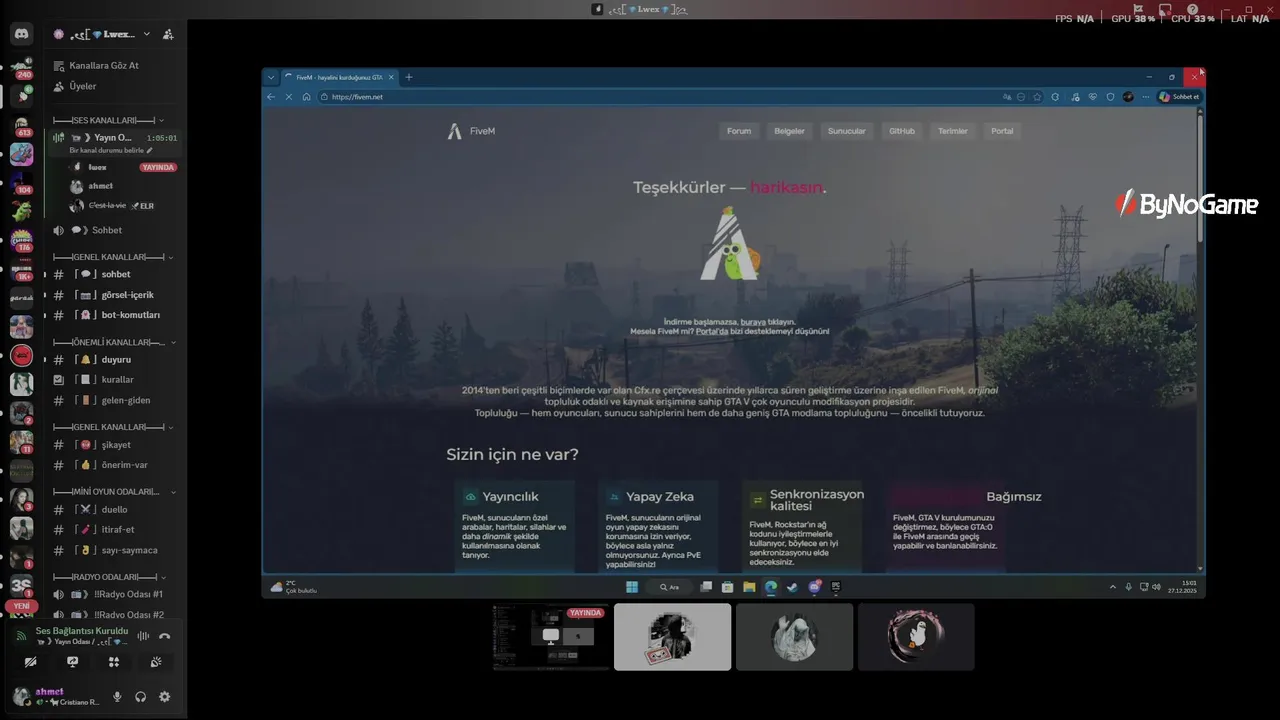Open the kurallar channel

coord(114,380)
